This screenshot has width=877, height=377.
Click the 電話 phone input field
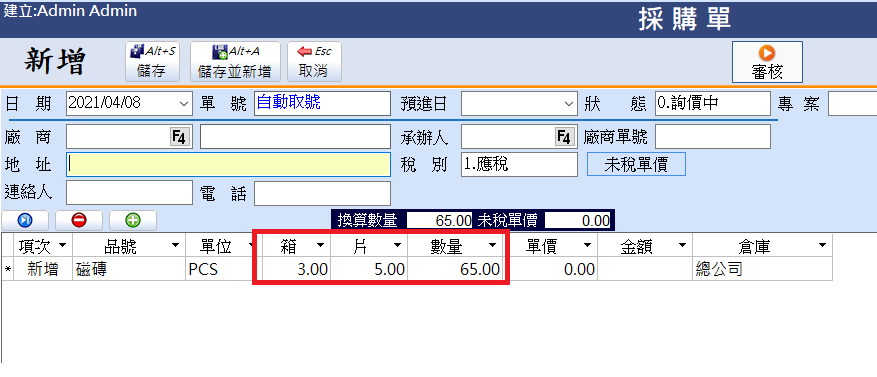pyautogui.click(x=322, y=194)
